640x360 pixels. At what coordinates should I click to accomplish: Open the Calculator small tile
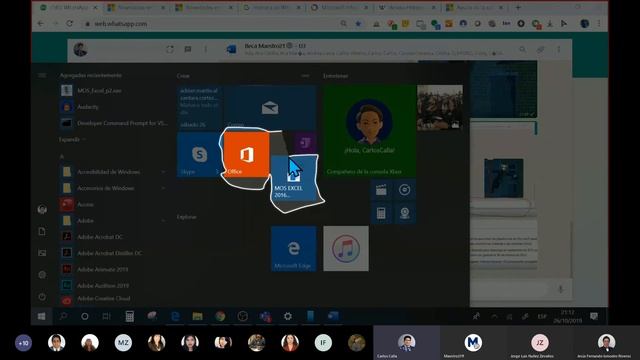pos(381,213)
